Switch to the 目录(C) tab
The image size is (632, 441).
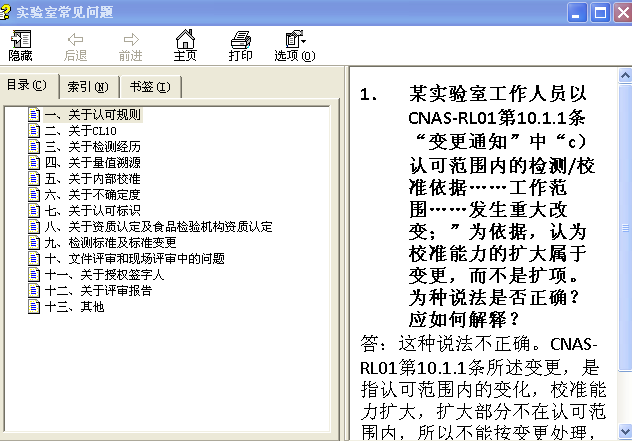[x=27, y=85]
